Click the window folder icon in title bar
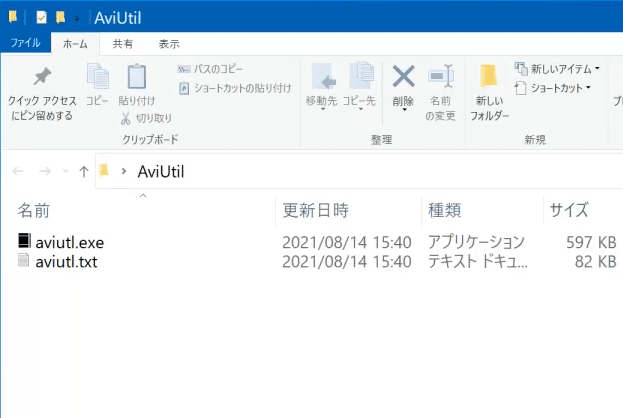 click(x=13, y=17)
